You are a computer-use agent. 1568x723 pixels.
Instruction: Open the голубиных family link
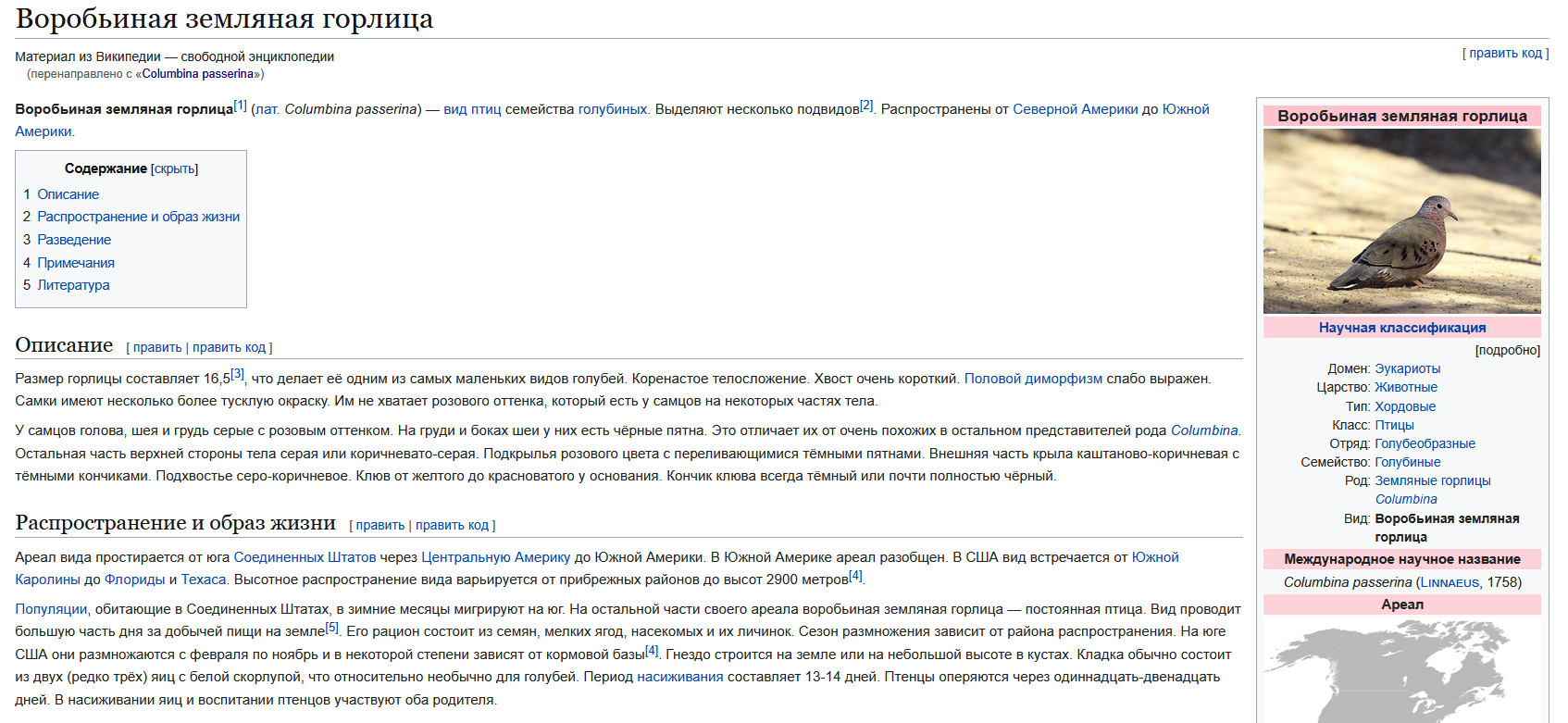612,109
